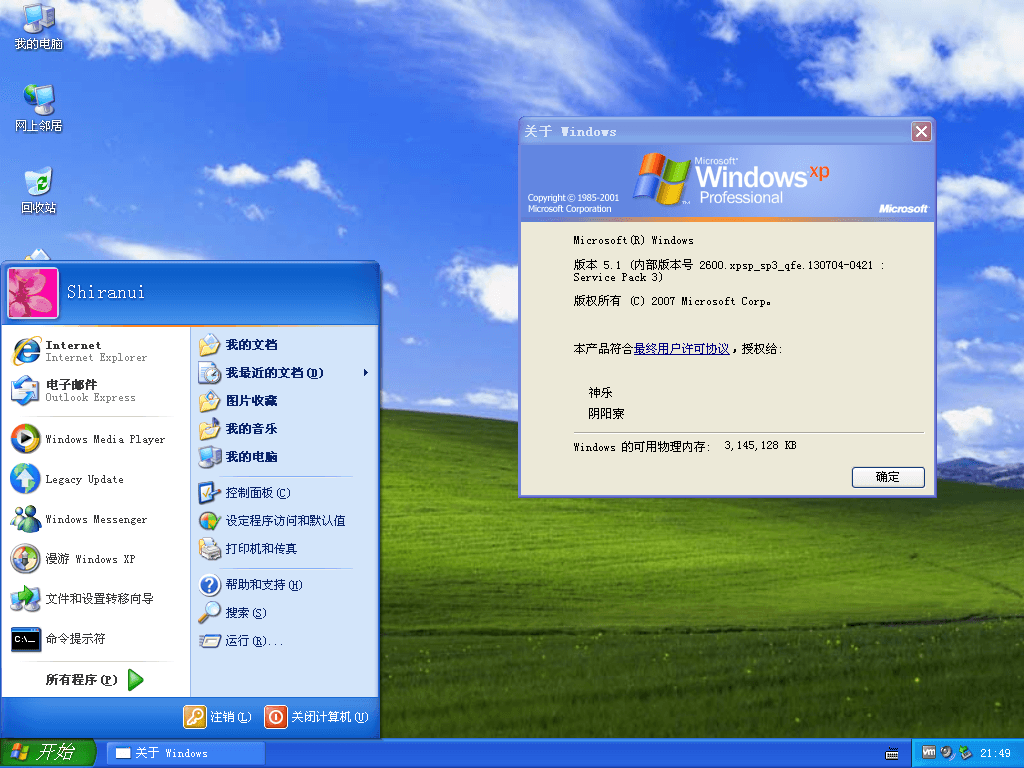1024x768 pixels.
Task: Click 确定 in About Windows dialog
Action: 888,477
